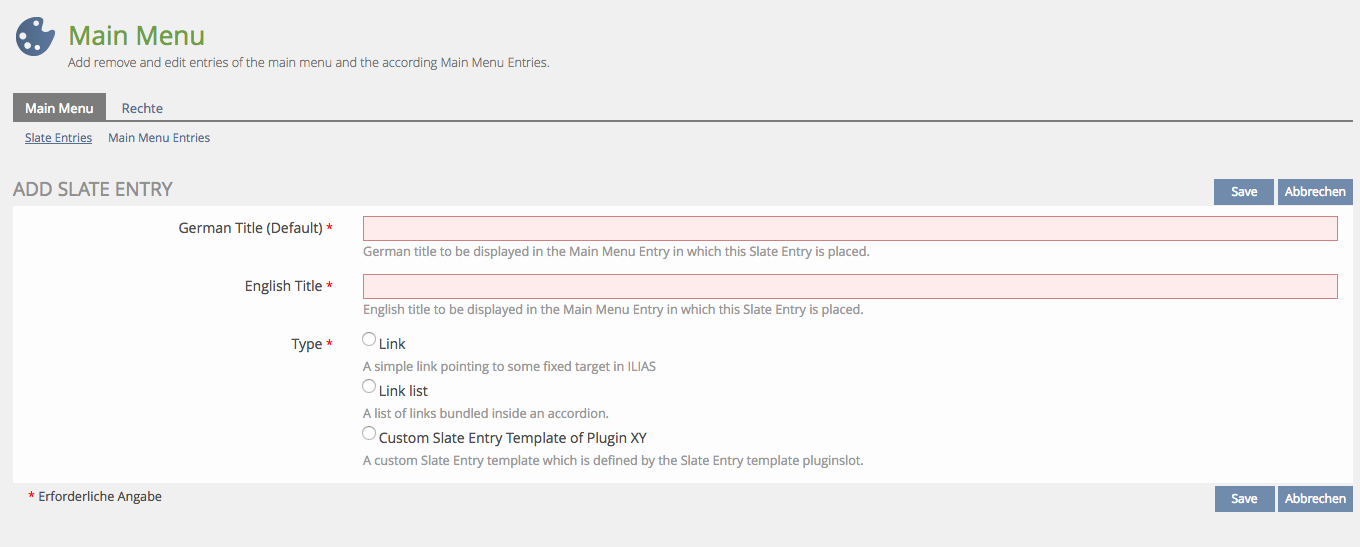Viewport: 1360px width, 547px height.
Task: Open the Main Menu tab
Action: [59, 108]
